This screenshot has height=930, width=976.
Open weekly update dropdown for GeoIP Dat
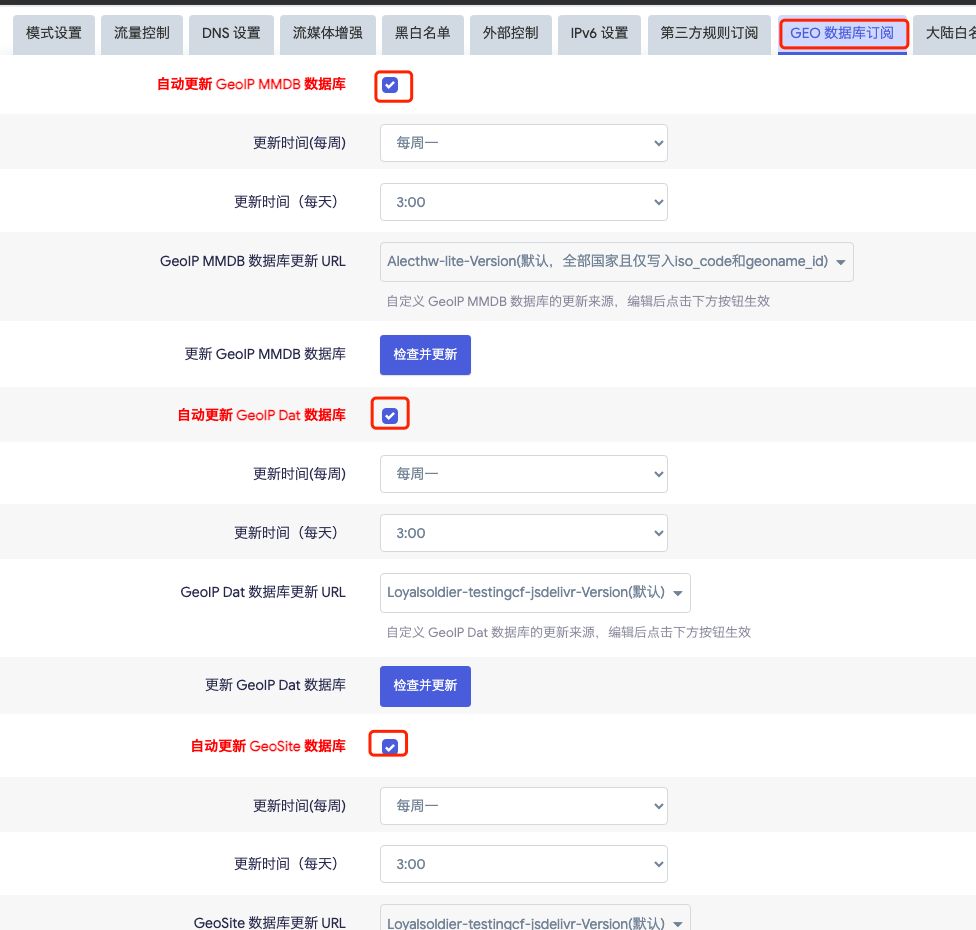pyautogui.click(x=523, y=474)
